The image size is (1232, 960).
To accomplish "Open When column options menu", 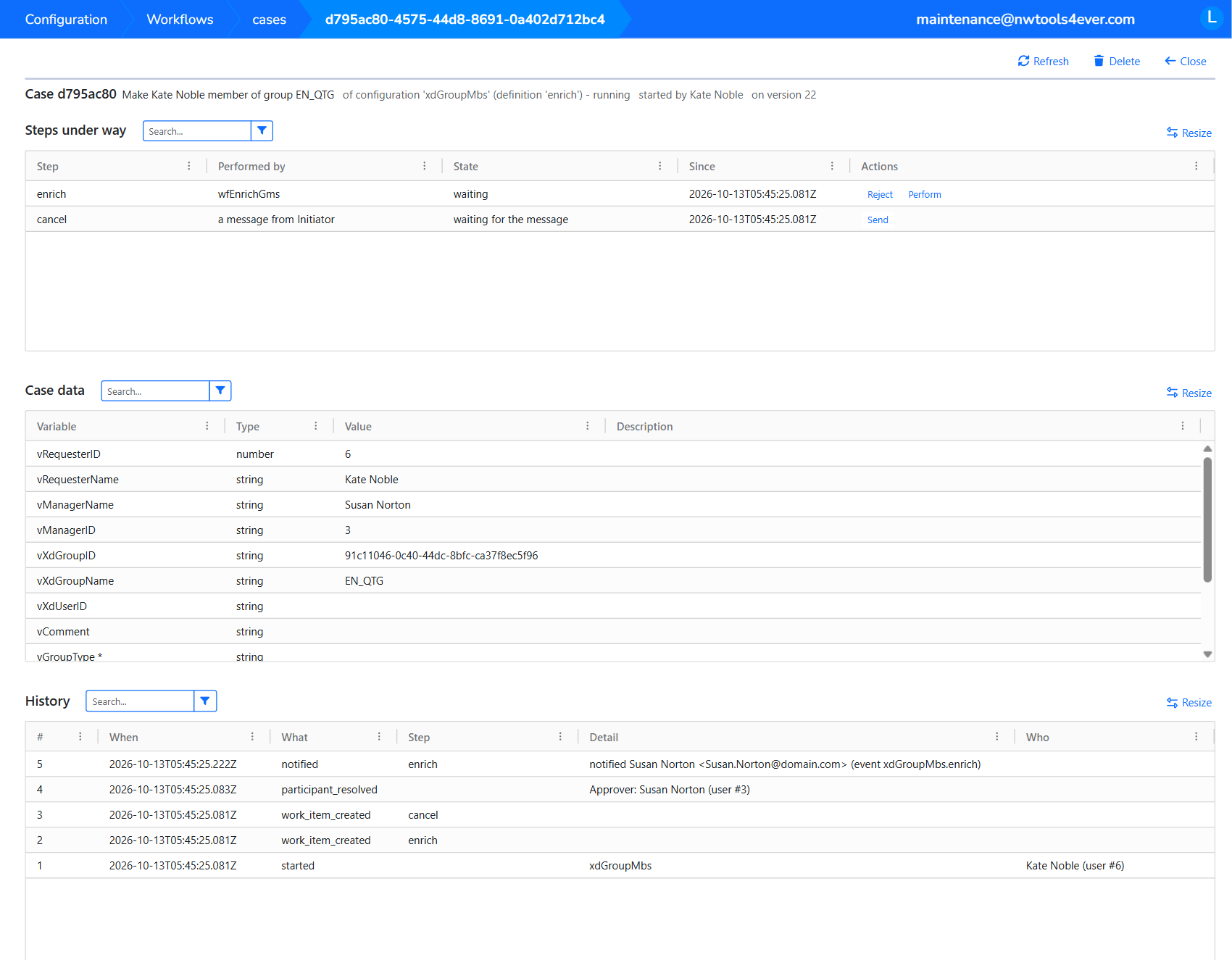I will [x=252, y=736].
